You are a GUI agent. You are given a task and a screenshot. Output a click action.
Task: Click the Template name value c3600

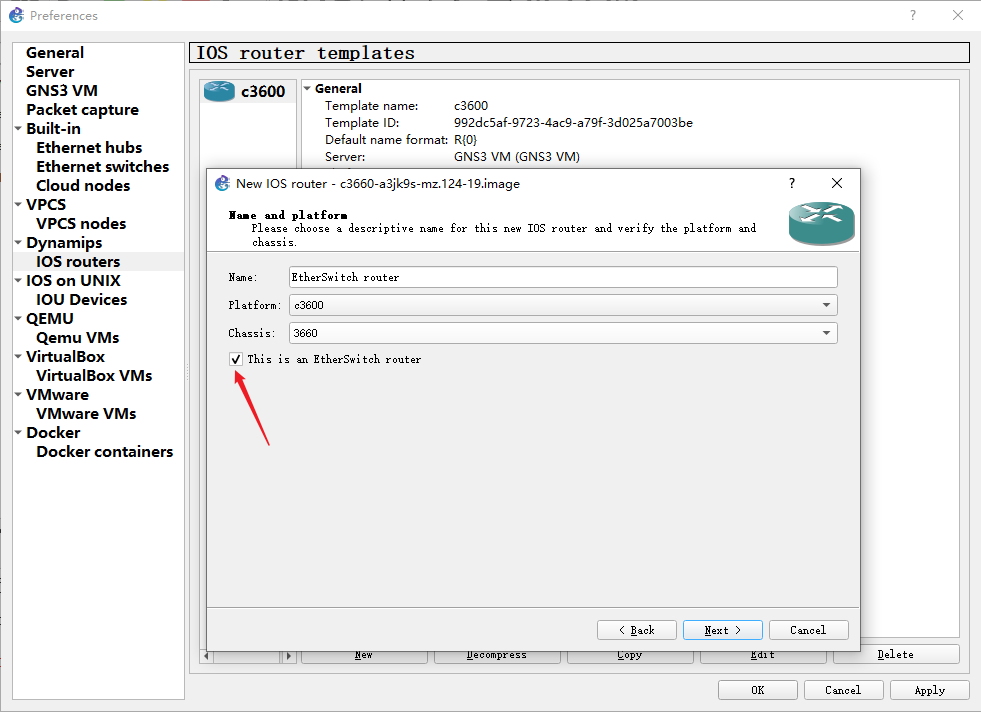[471, 106]
